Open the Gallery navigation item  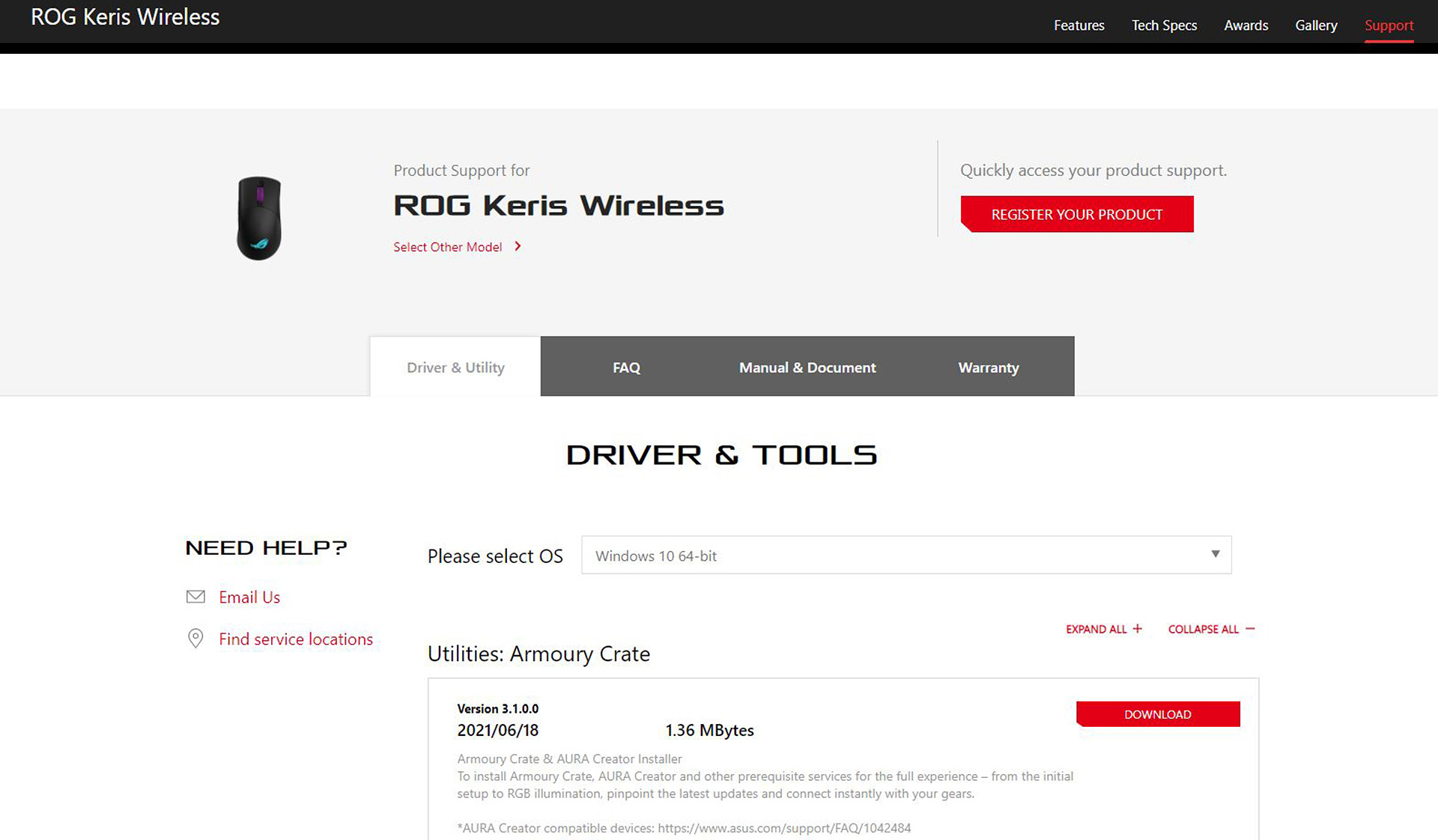click(x=1316, y=25)
